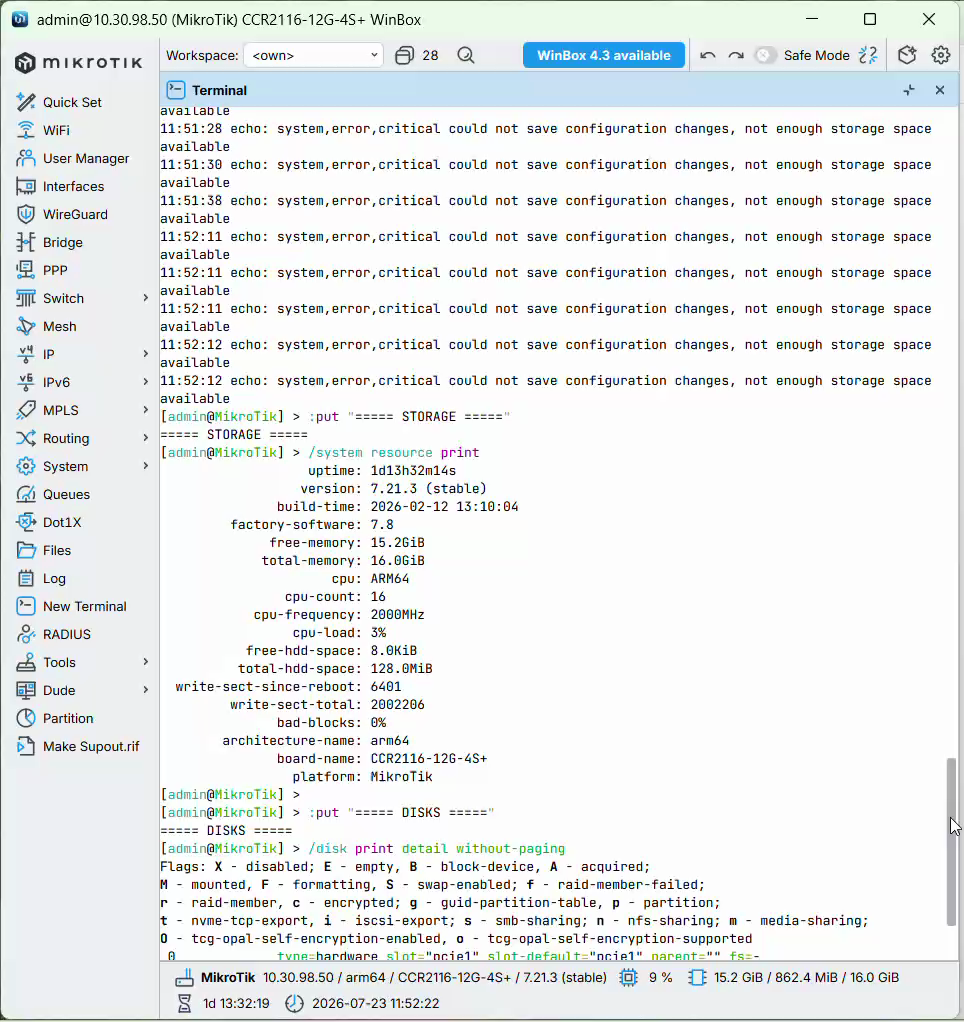The height and width of the screenshot is (1022, 964).
Task: Open User Manager sidebar icon
Action: coord(25,158)
